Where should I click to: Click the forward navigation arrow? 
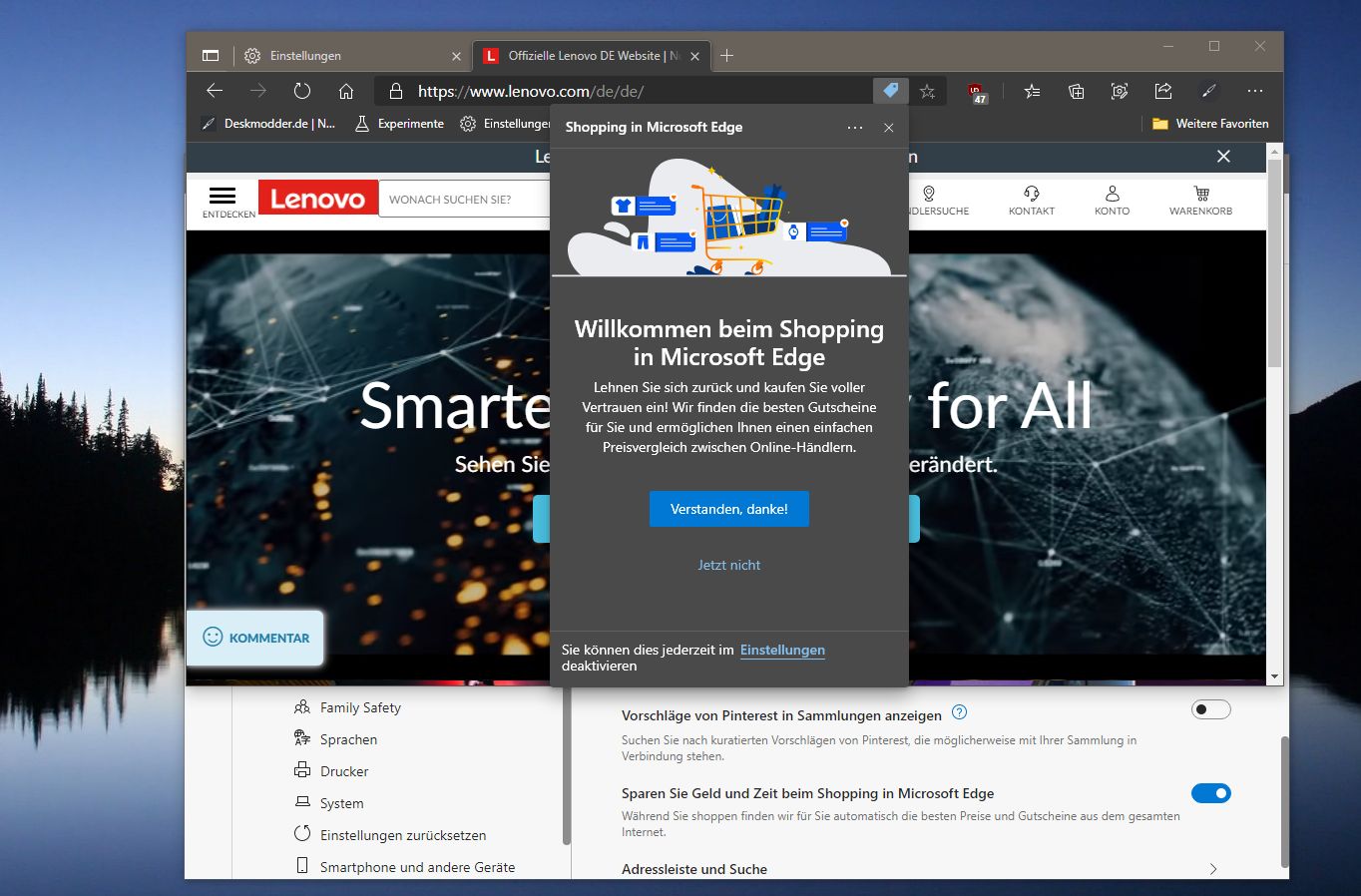tap(258, 91)
